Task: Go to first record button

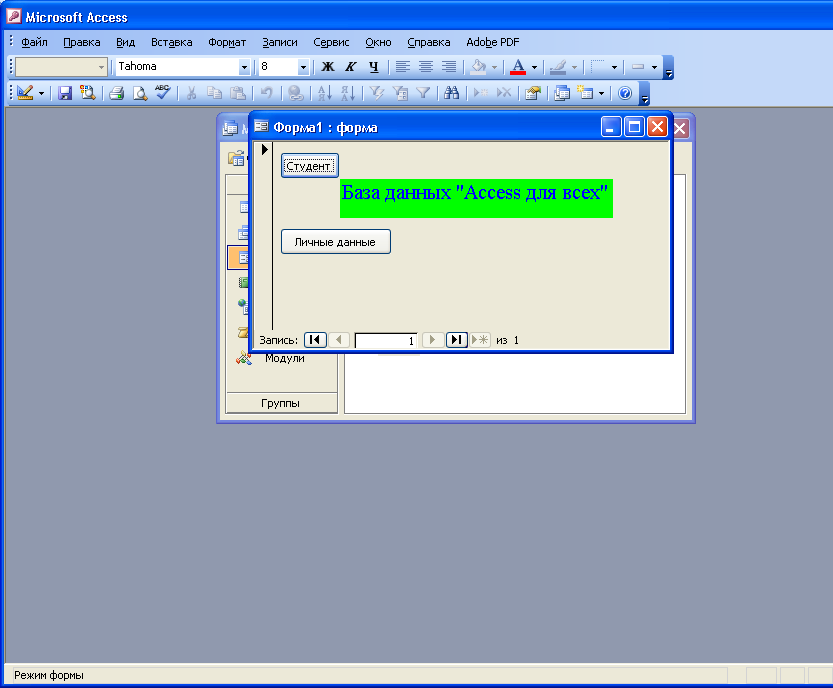Action: (x=315, y=339)
